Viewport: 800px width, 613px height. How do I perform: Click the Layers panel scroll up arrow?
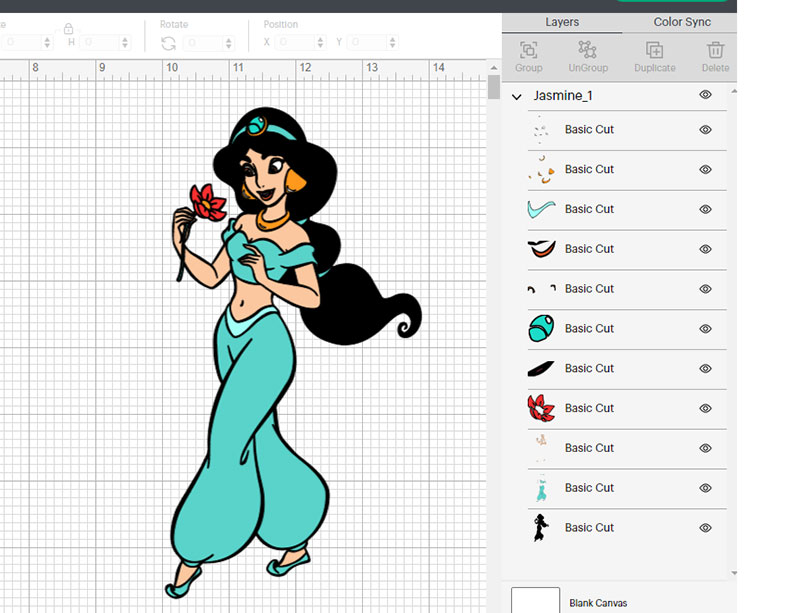[x=734, y=91]
